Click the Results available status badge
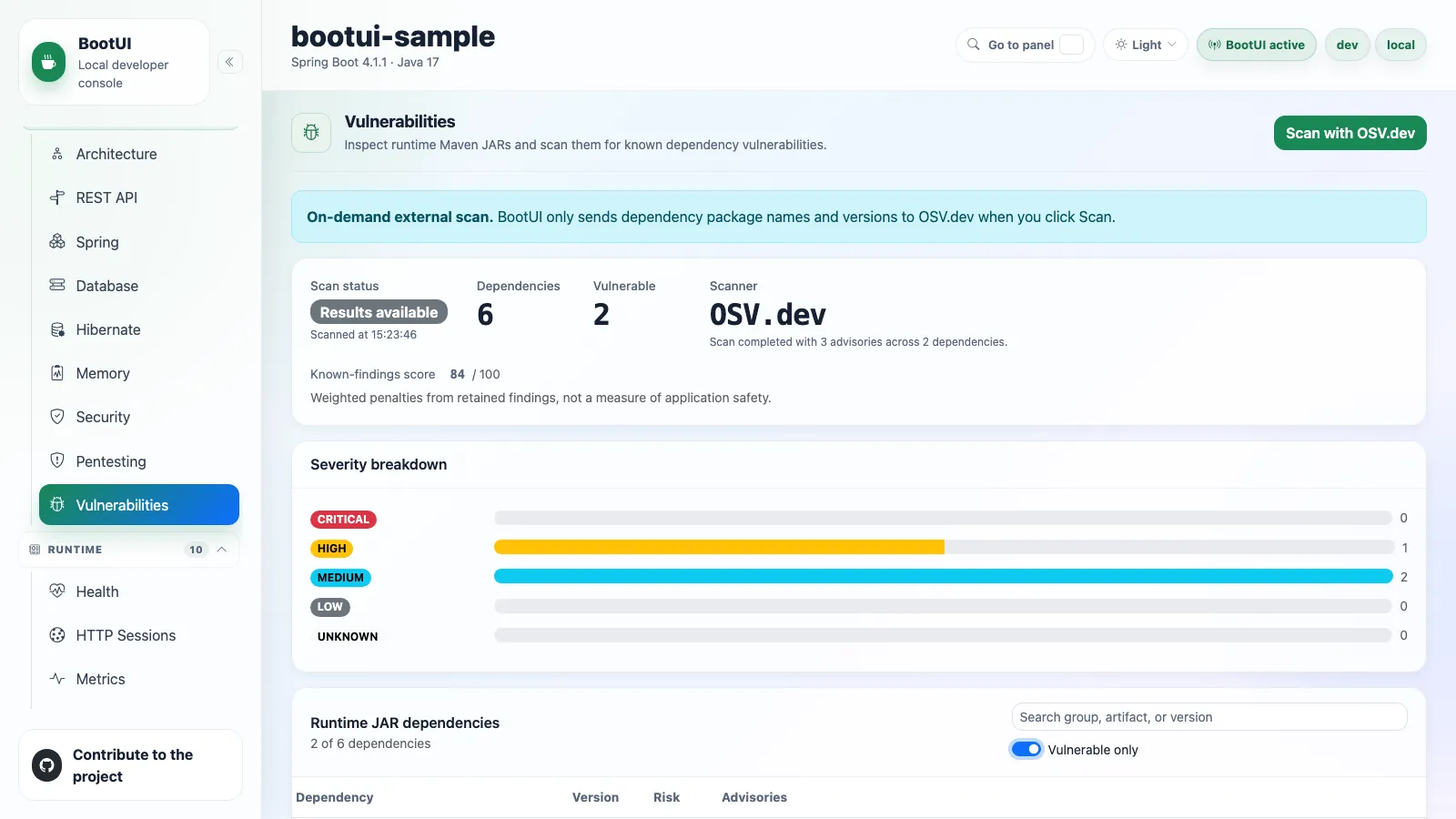Image resolution: width=1456 pixels, height=819 pixels. click(x=379, y=312)
